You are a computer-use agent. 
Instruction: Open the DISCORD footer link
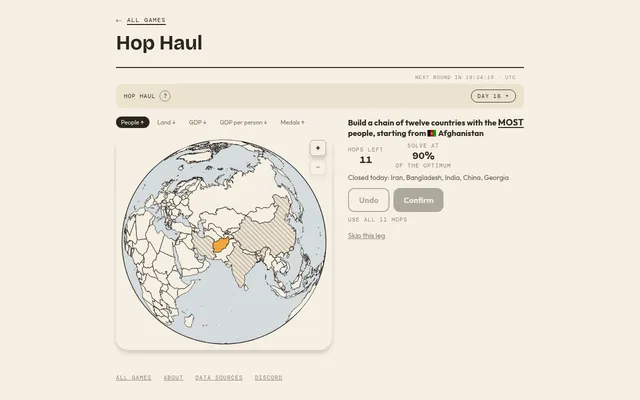coord(269,378)
